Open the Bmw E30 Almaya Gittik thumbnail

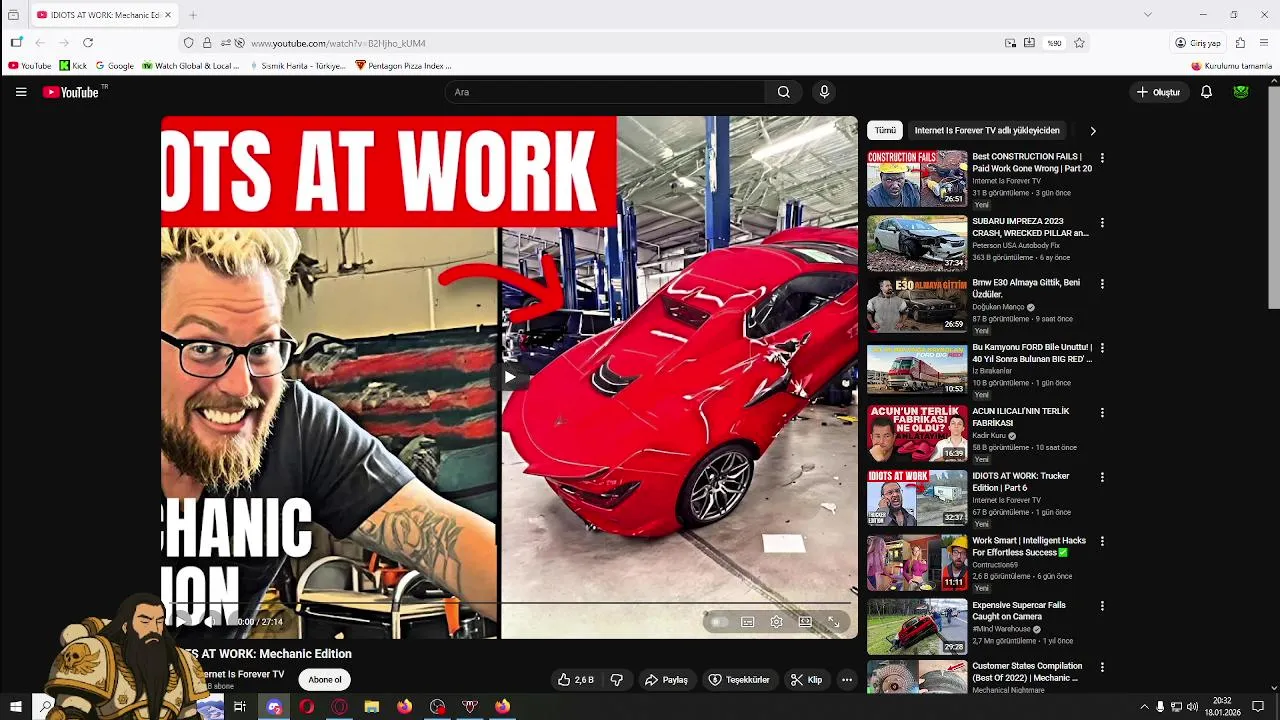(x=917, y=305)
